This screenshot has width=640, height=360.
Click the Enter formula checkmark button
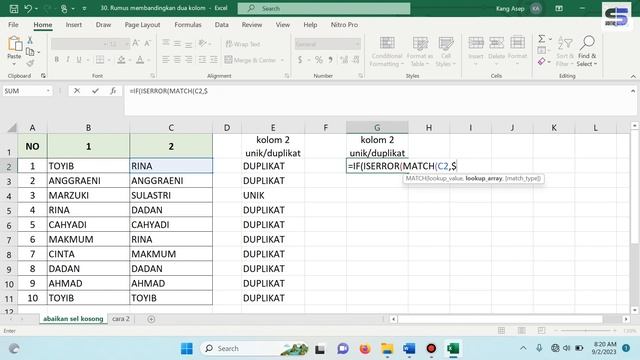[95, 91]
